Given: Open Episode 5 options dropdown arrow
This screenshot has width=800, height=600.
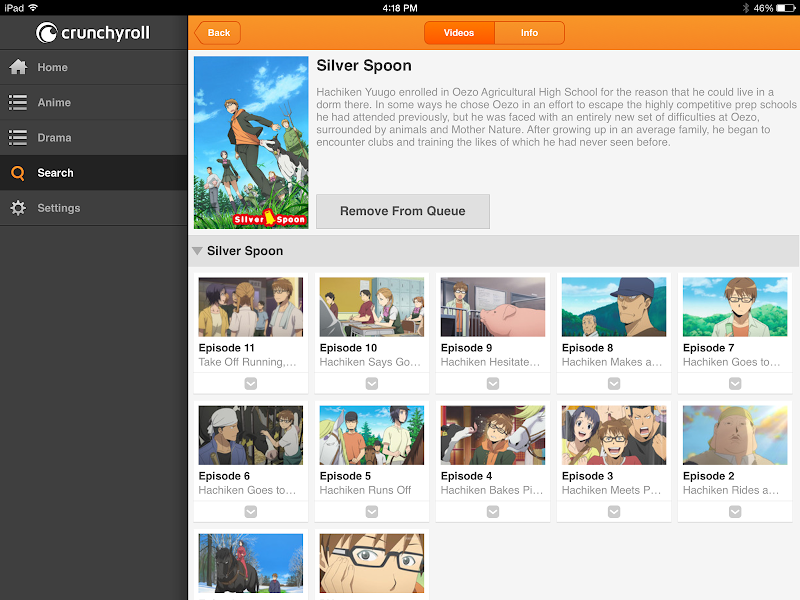Looking at the screenshot, I should click(x=372, y=511).
